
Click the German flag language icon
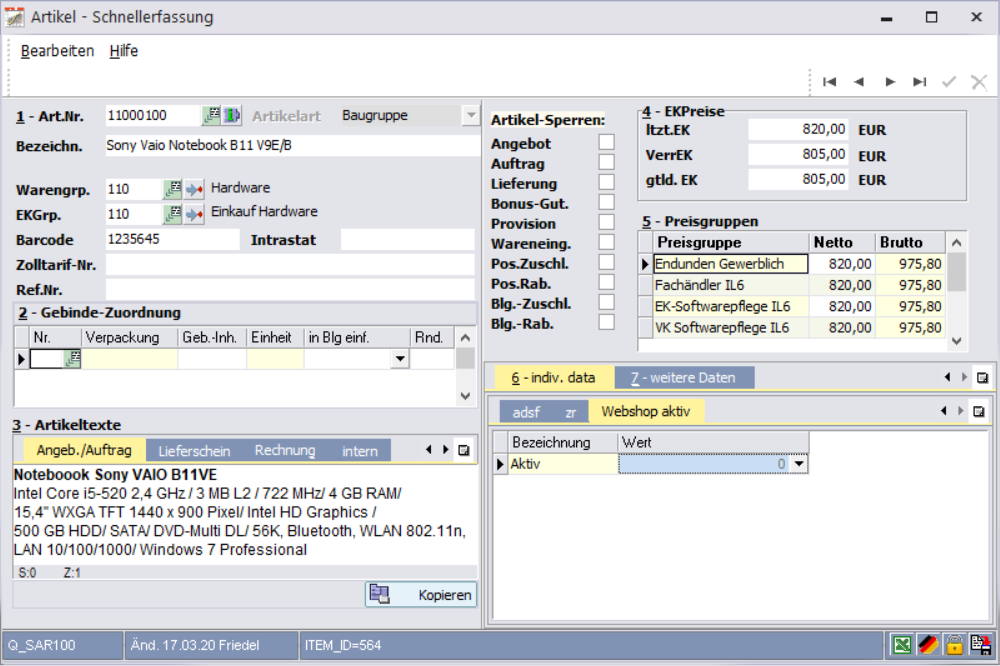click(x=928, y=645)
